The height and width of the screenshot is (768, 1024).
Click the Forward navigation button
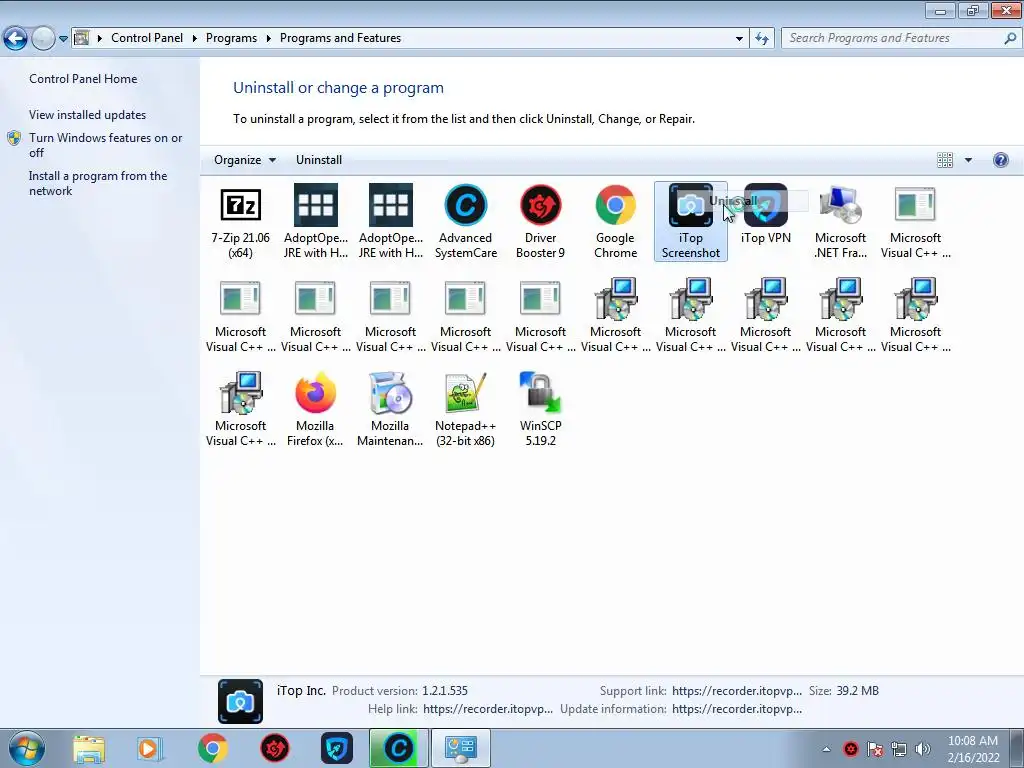pos(43,38)
